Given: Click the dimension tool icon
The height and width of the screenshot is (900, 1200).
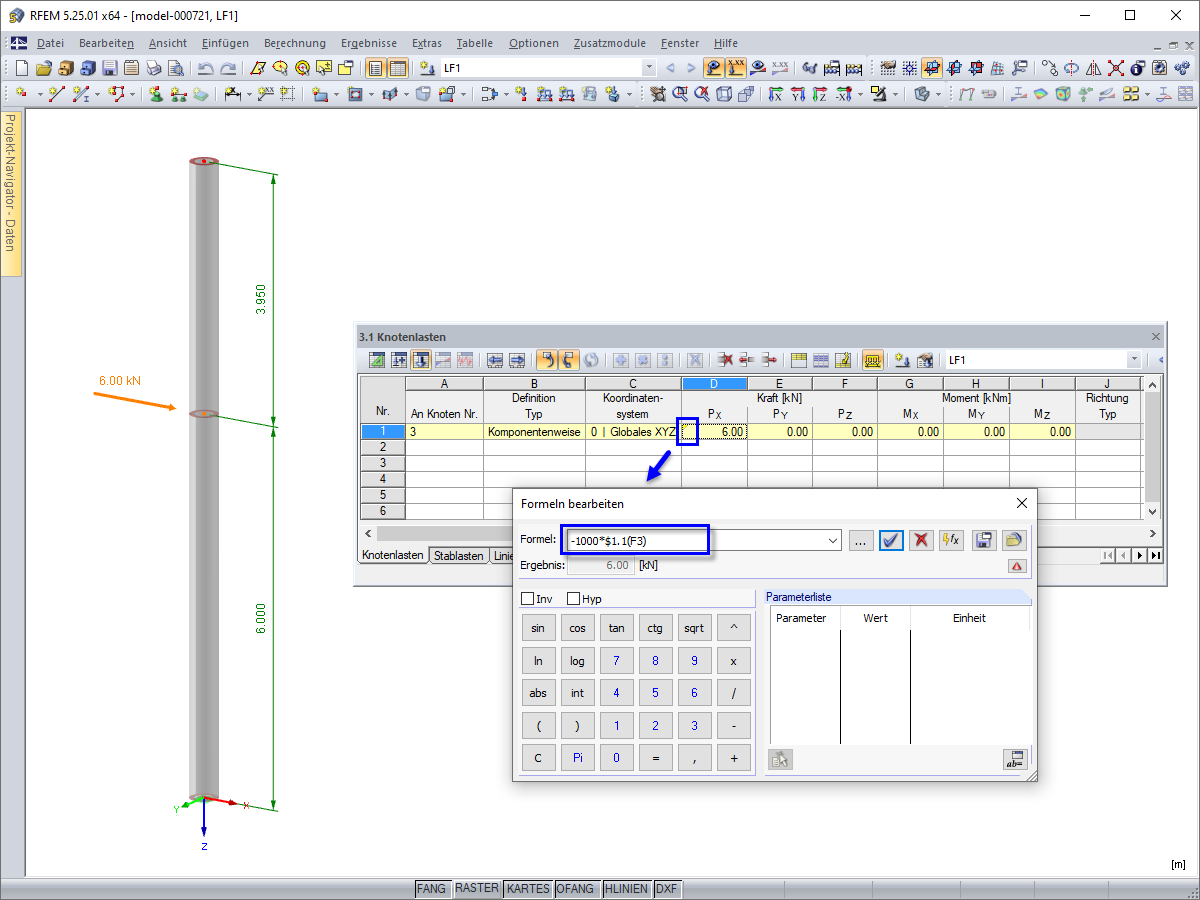Looking at the screenshot, I should pyautogui.click(x=232, y=94).
